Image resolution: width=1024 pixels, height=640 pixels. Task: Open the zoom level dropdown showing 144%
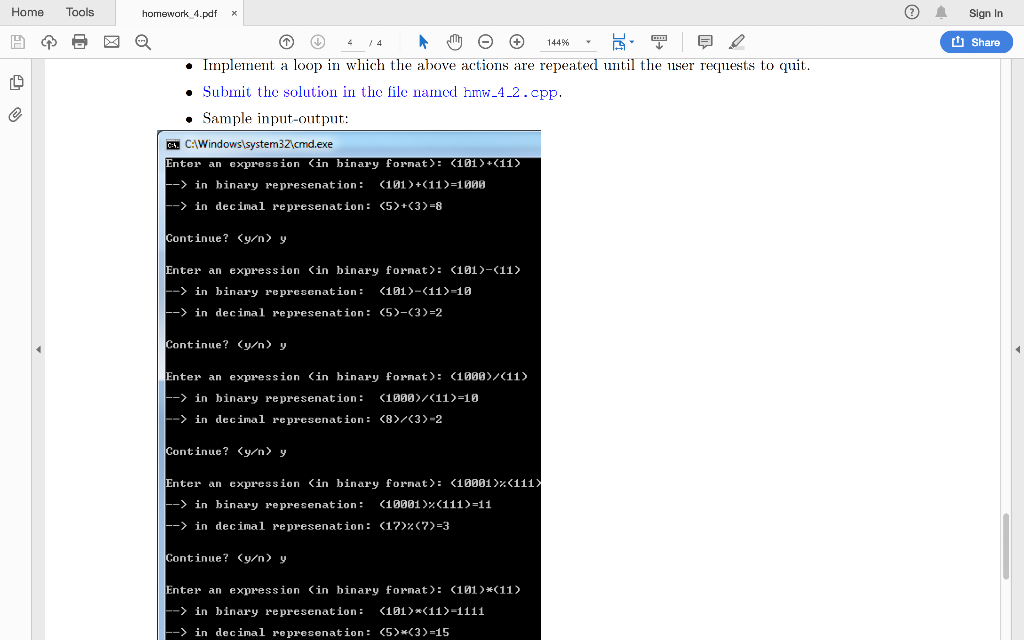(x=568, y=42)
